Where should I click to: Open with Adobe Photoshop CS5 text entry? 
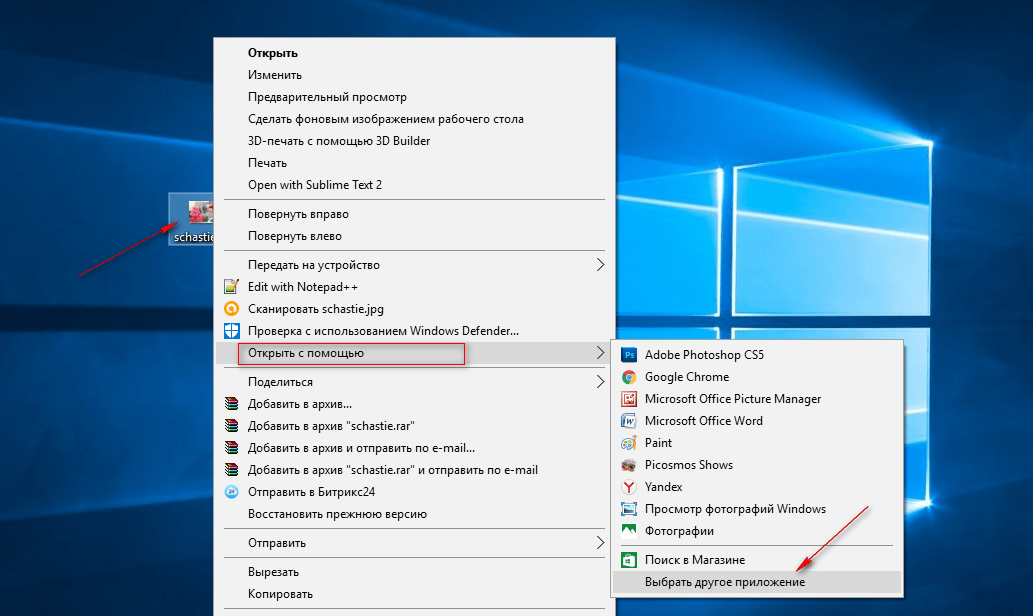pos(704,355)
